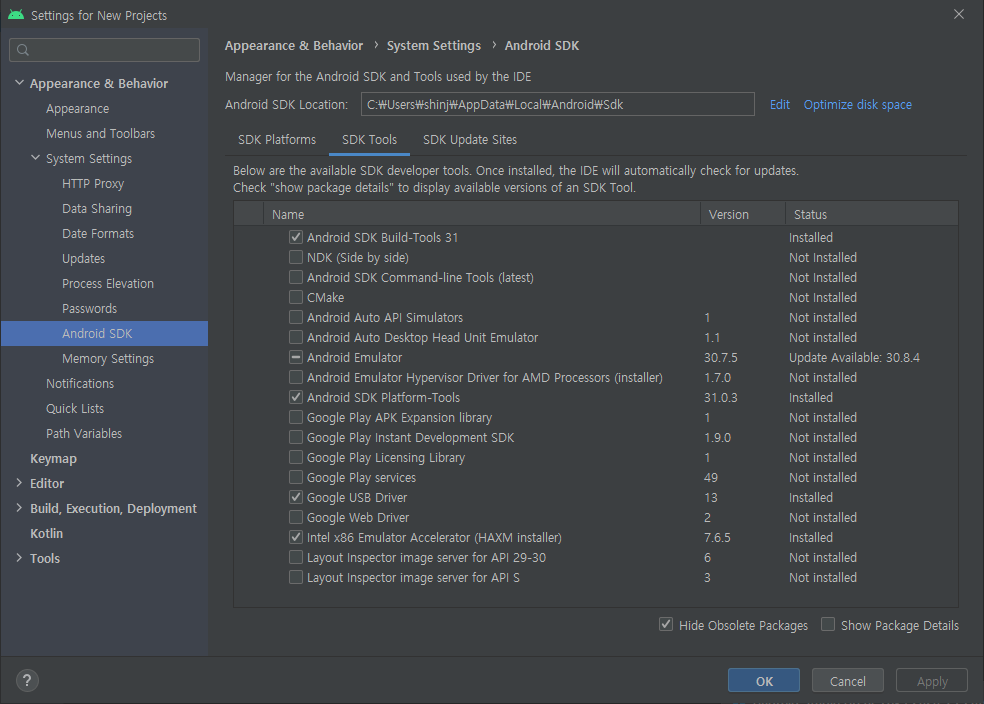Select Appearance in settings tree
The height and width of the screenshot is (704, 984).
point(77,109)
